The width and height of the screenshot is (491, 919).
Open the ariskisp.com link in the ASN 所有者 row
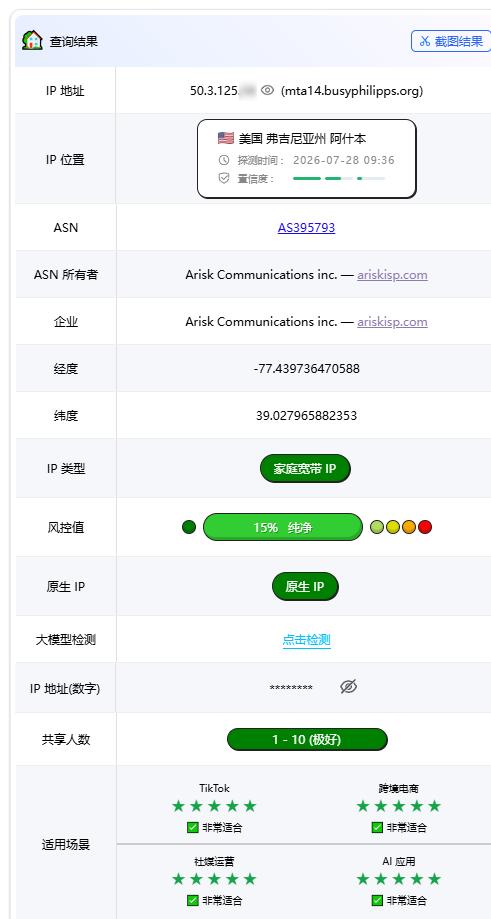(393, 274)
